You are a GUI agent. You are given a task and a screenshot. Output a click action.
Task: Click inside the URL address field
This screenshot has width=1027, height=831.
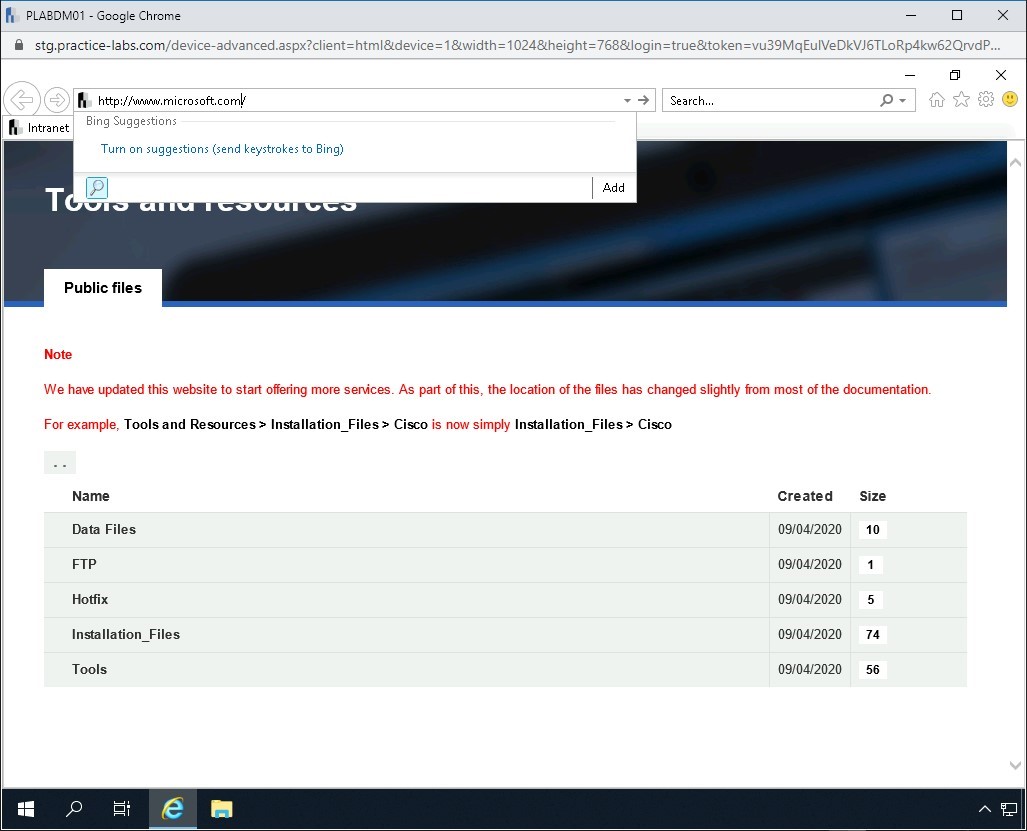(x=300, y=99)
